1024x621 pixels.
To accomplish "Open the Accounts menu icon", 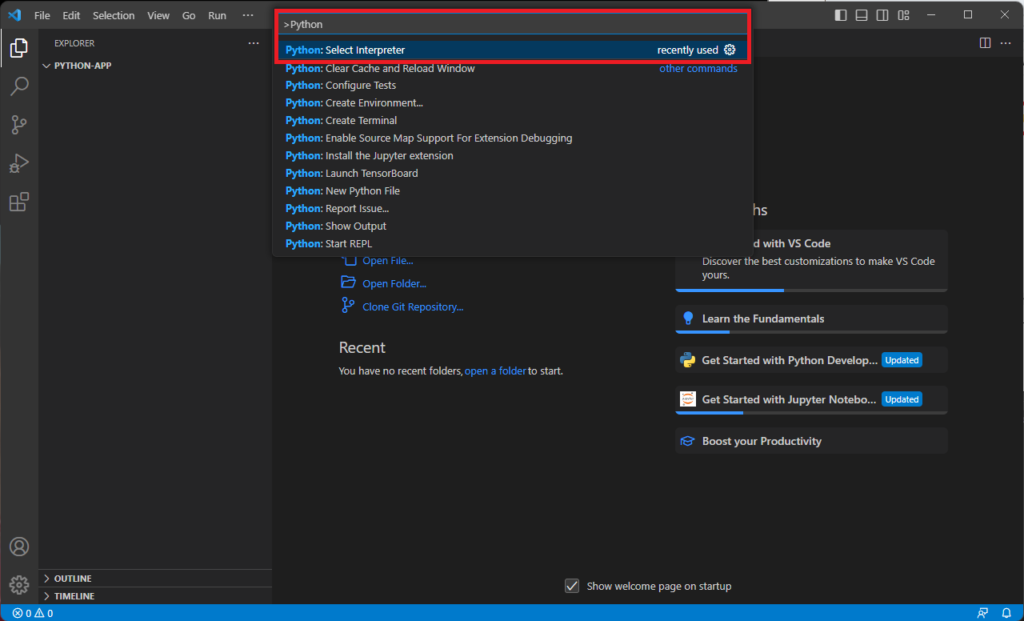I will 19,546.
